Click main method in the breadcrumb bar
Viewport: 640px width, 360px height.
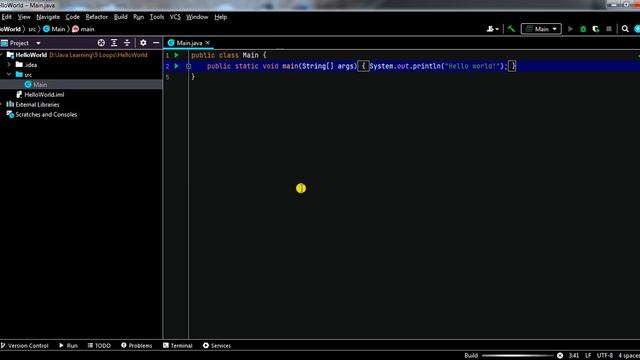click(83, 29)
